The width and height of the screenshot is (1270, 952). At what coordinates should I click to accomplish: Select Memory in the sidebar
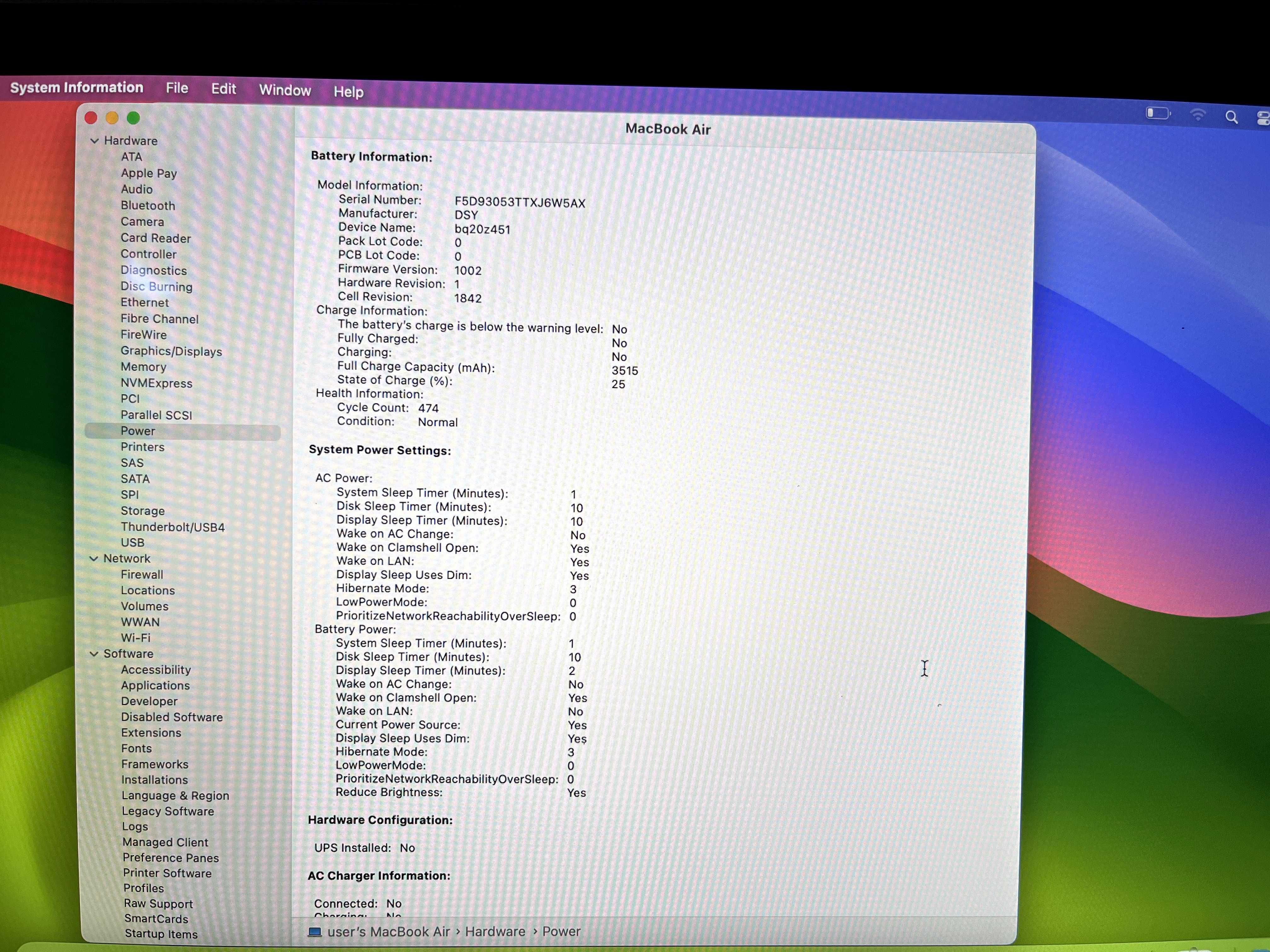pos(143,367)
